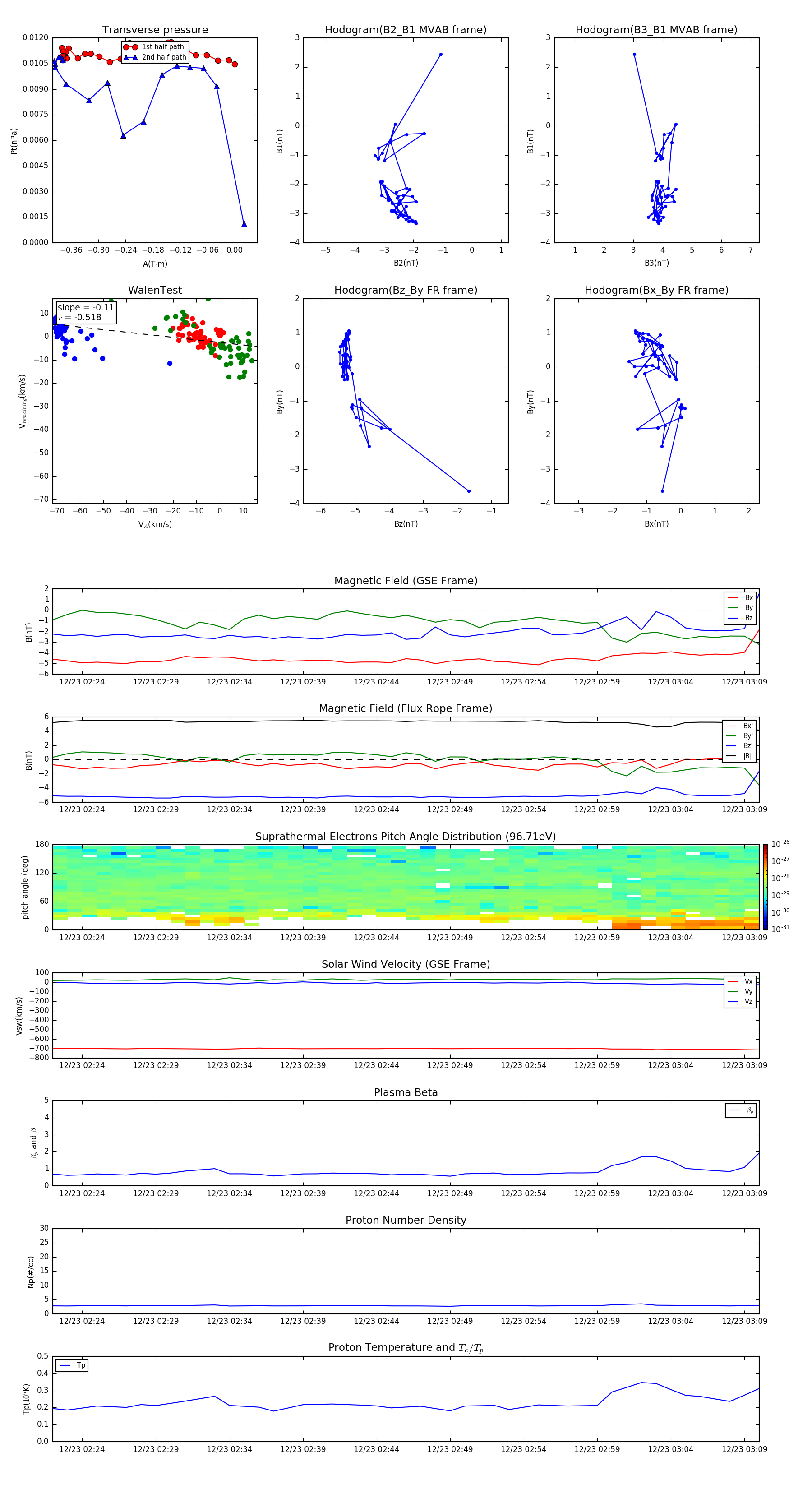The image size is (812, 1489).
Task: Click "12/23 02:24" tick under GSE magnetic field plot
Action: [82, 682]
